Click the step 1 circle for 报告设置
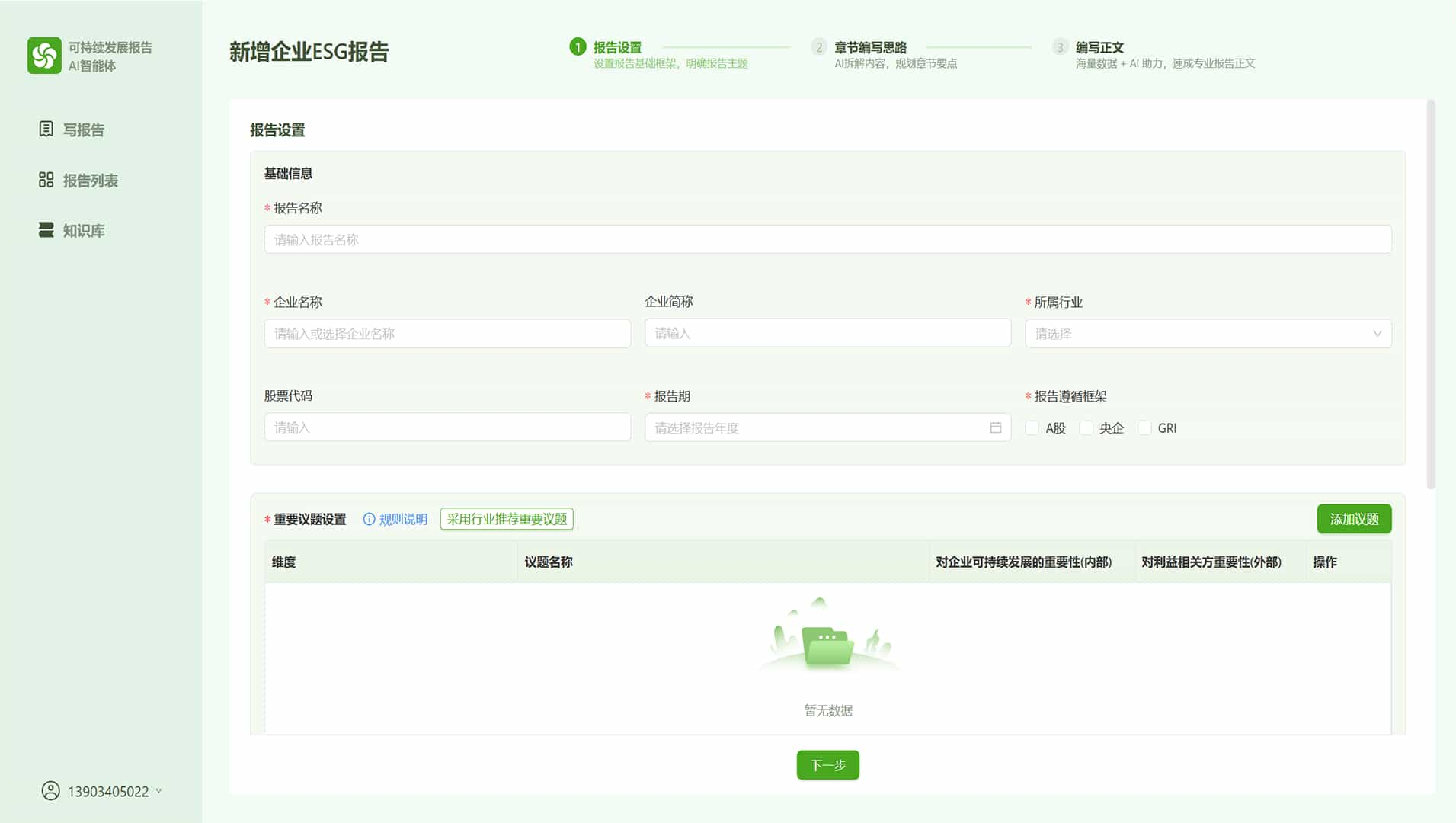 (x=578, y=47)
